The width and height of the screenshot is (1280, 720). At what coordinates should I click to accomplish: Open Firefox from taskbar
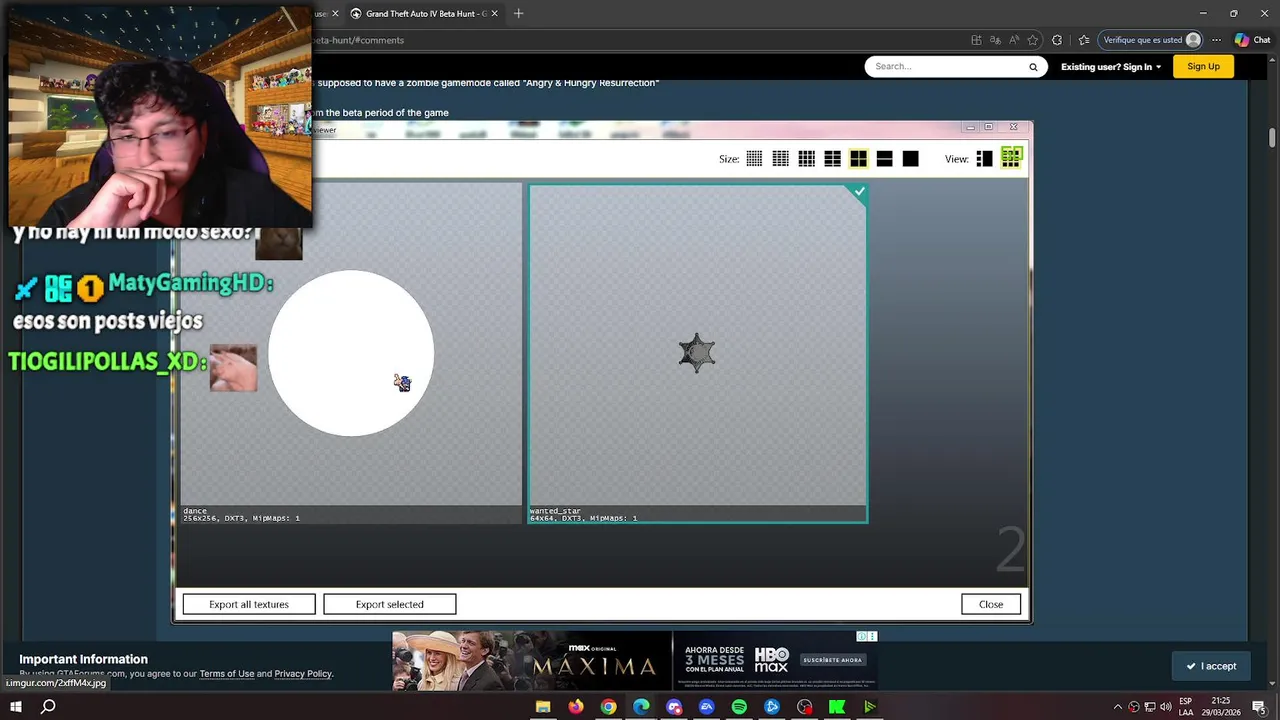pyautogui.click(x=576, y=707)
